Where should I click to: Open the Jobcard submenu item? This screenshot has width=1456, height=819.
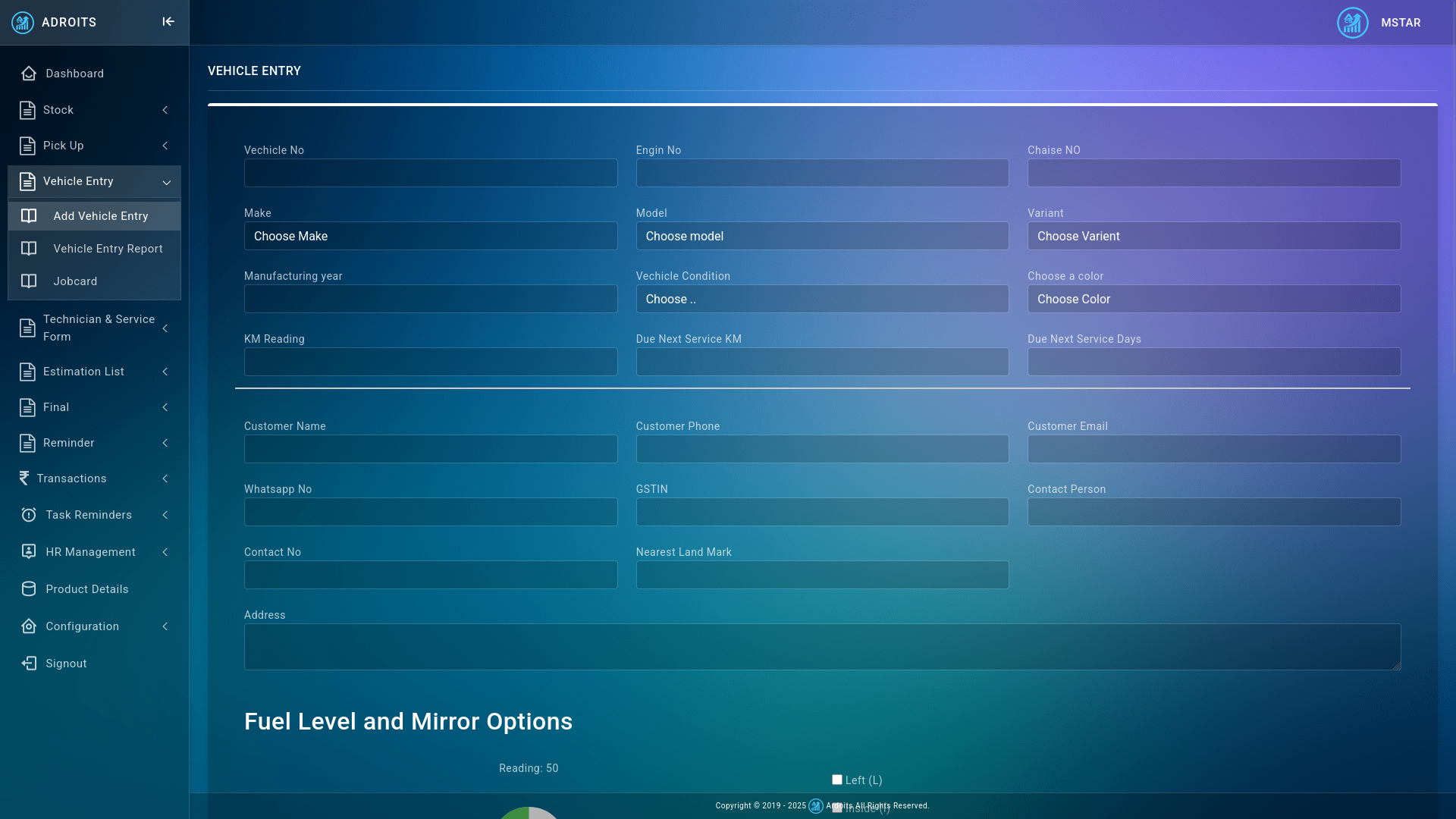pos(75,281)
